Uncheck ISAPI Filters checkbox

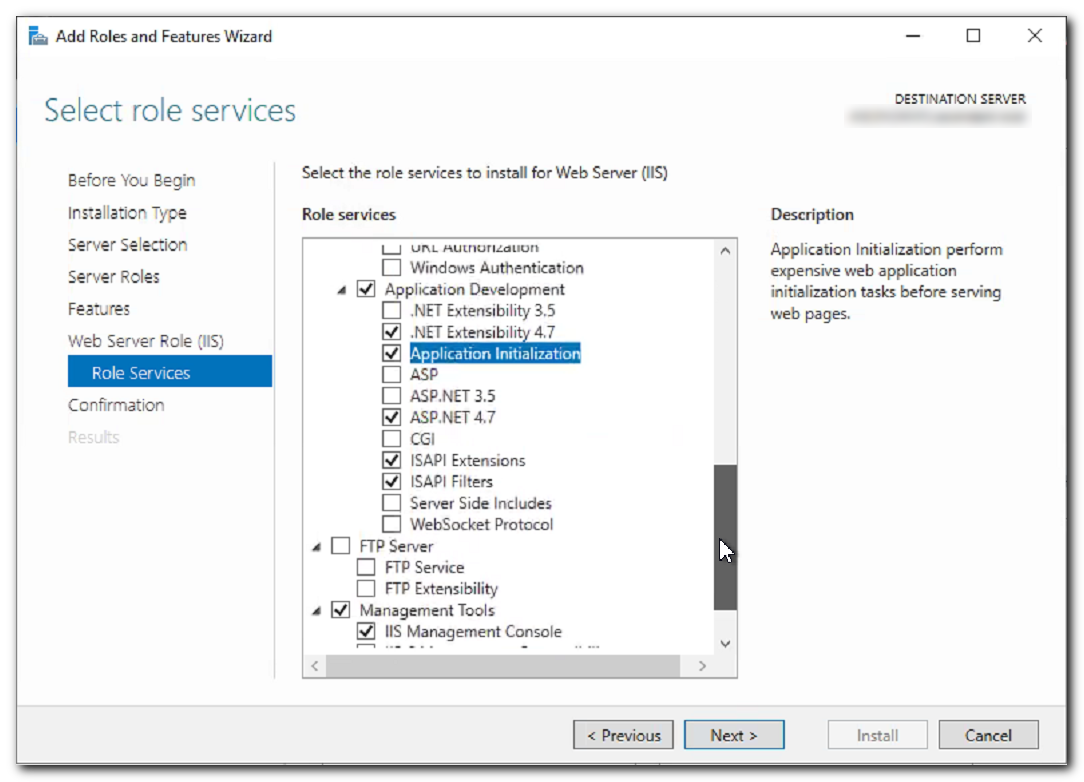click(391, 482)
